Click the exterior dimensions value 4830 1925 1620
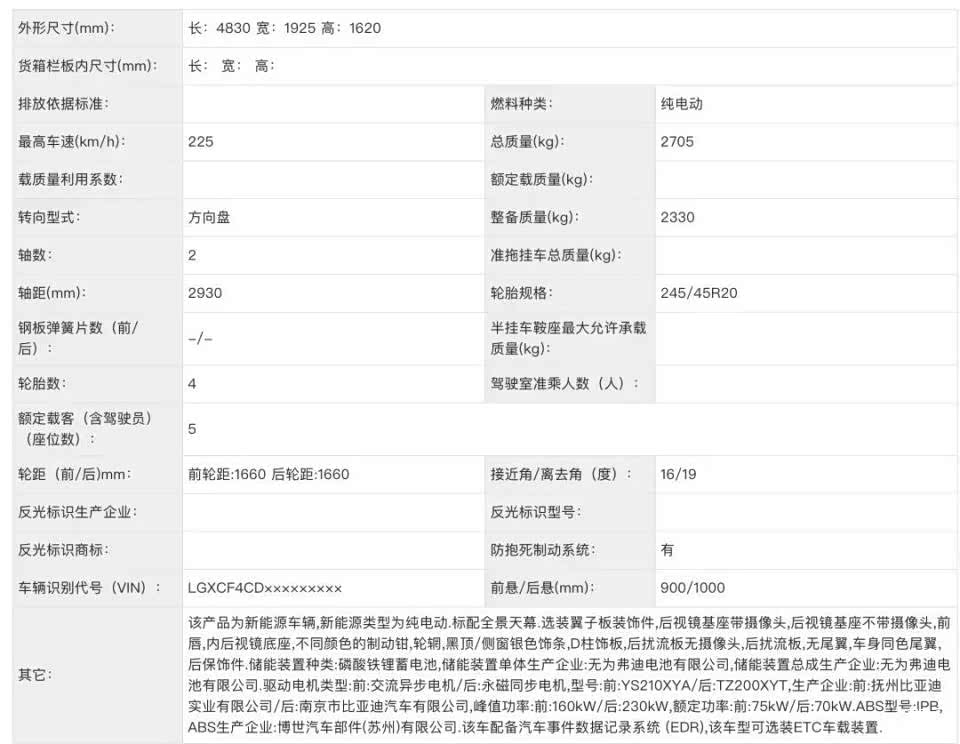The width and height of the screenshot is (960, 744). pyautogui.click(x=284, y=28)
